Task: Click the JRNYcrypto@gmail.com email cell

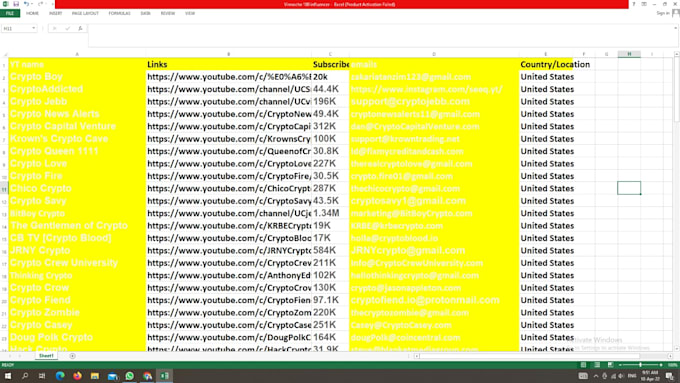Action: [x=434, y=251]
